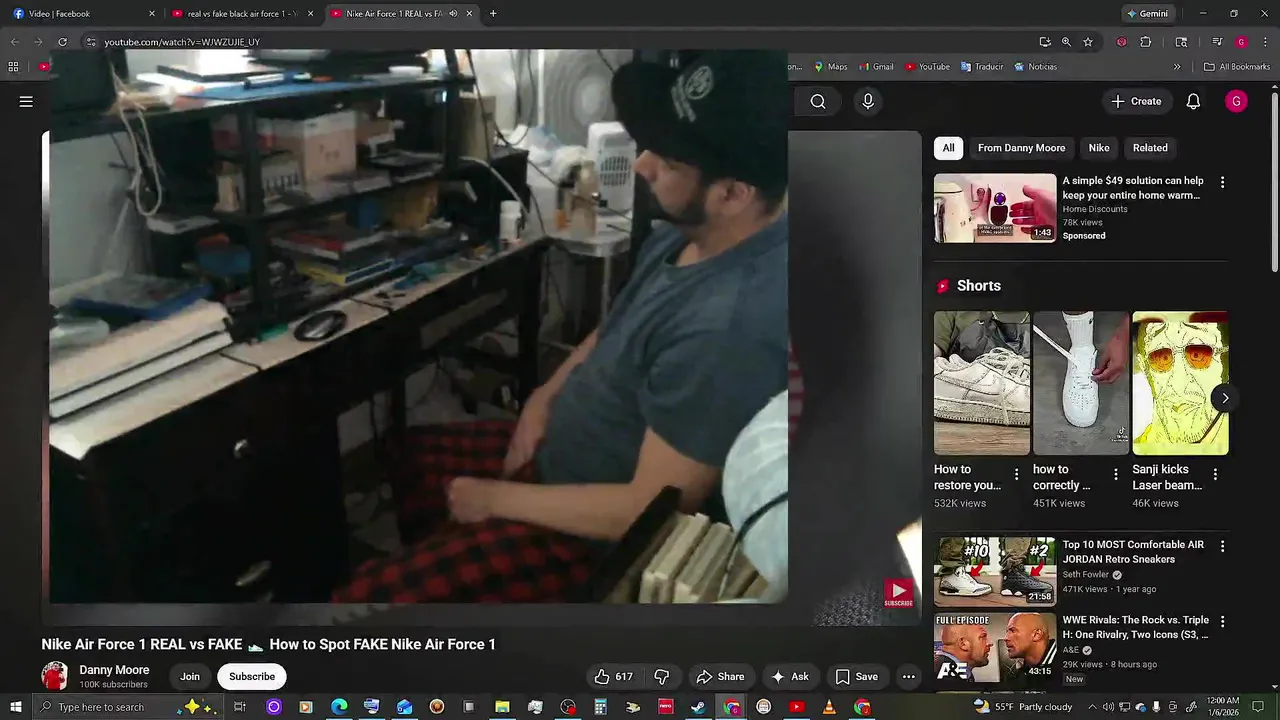Select the 'Nike' filter chip
This screenshot has width=1280, height=720.
point(1099,148)
